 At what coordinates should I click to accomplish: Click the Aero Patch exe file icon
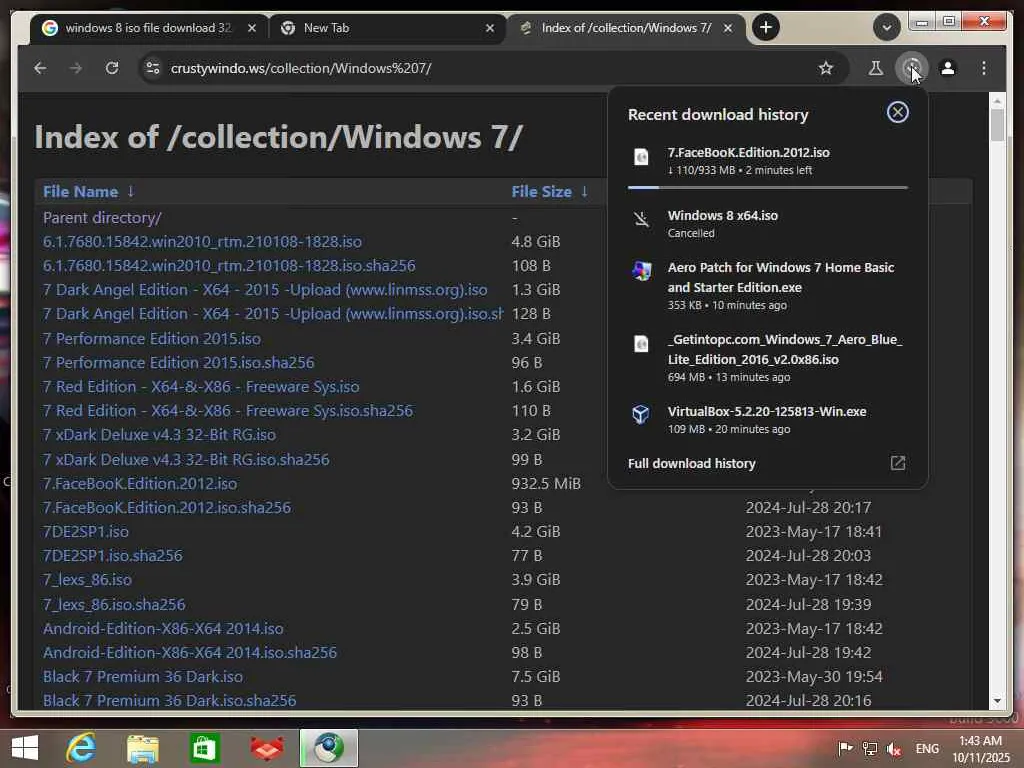[641, 270]
